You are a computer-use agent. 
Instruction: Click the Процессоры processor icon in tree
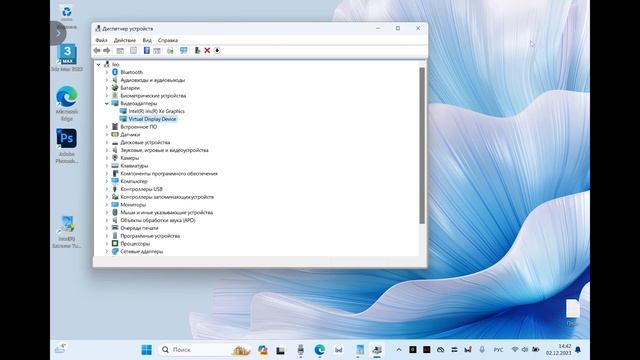pos(115,244)
